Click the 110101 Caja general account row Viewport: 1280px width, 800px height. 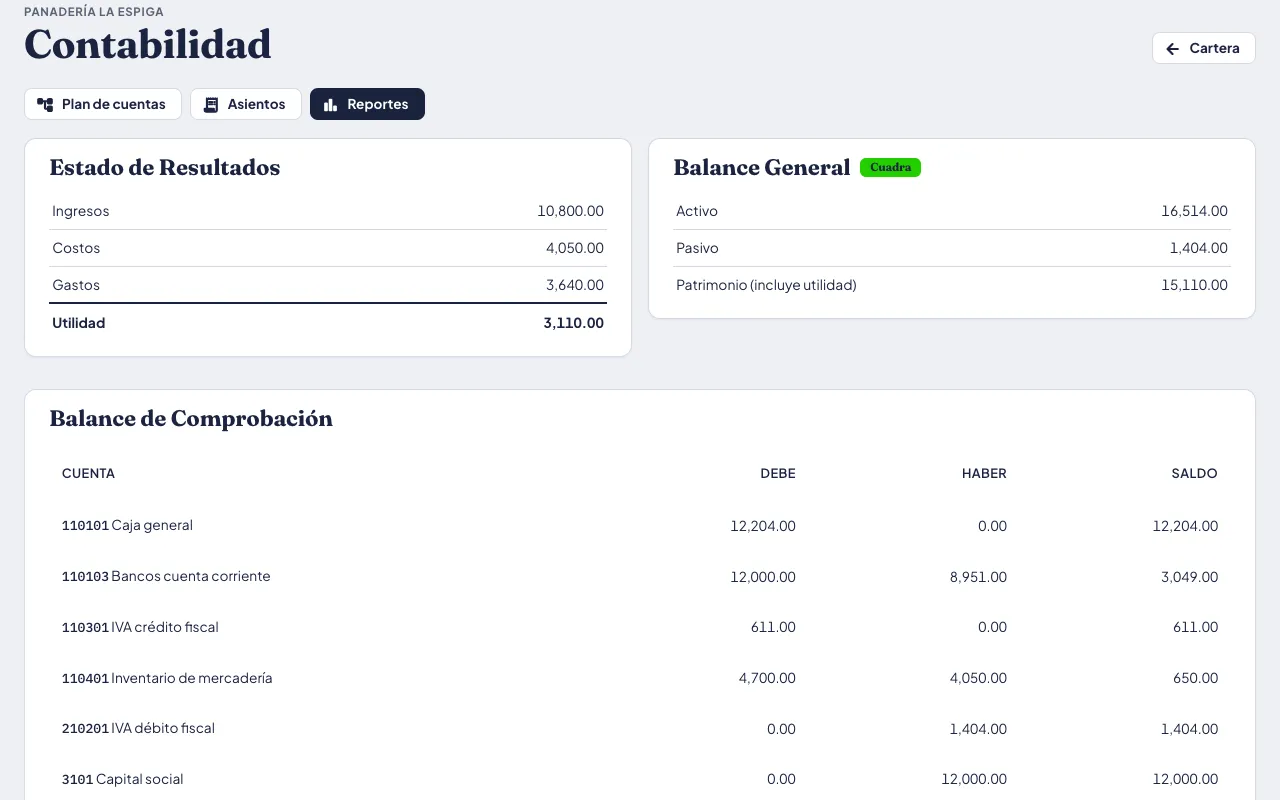(x=640, y=526)
